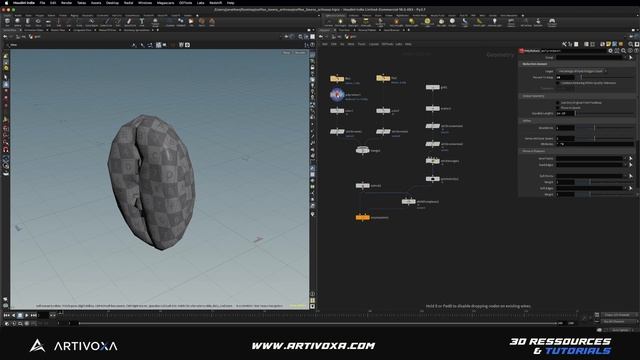Viewport: 640px width, 360px height.
Task: Jump to the first frame
Action: 7,315
